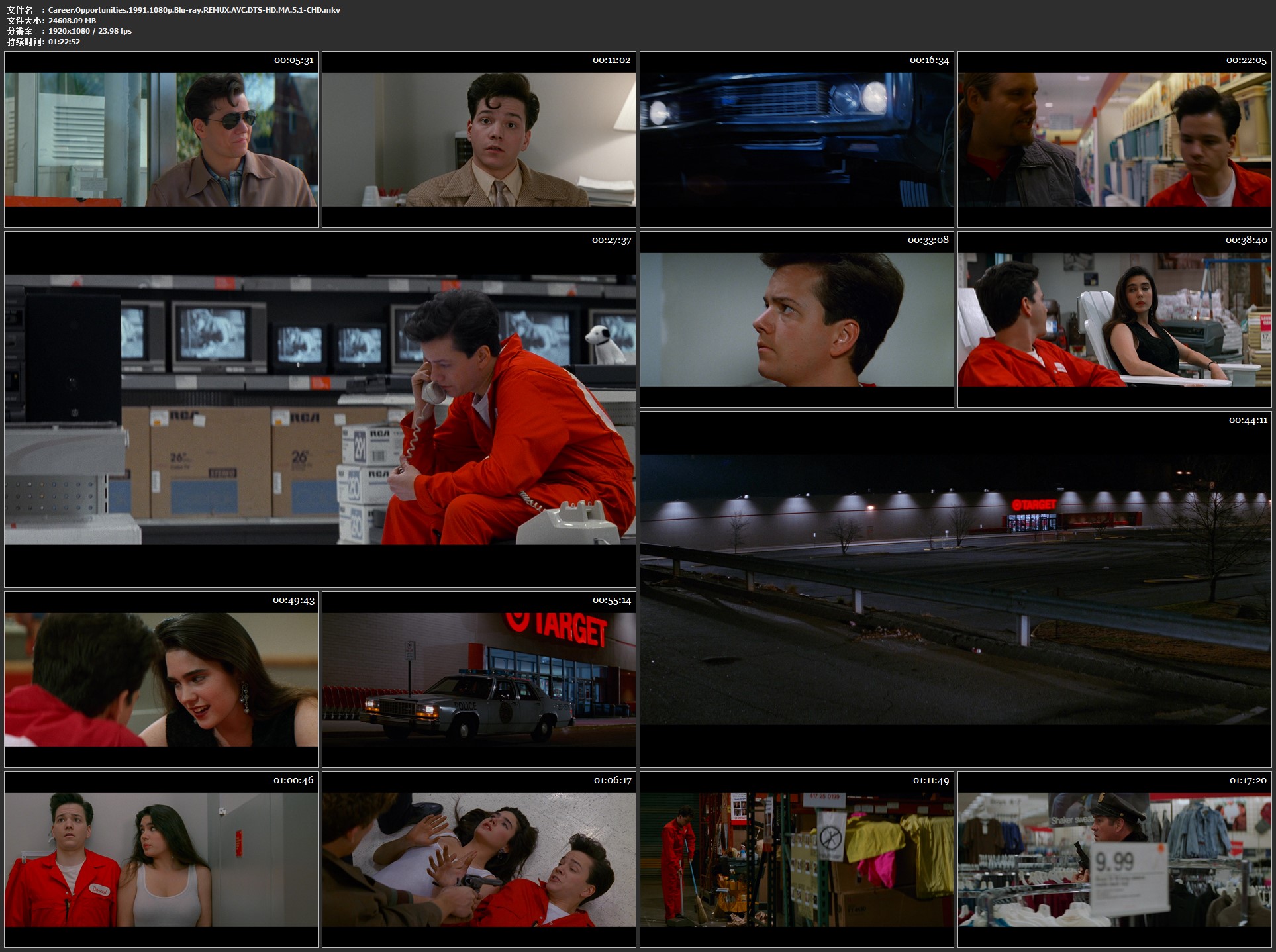
Task: Click the 00:44:11 timestamp label
Action: coord(1248,420)
